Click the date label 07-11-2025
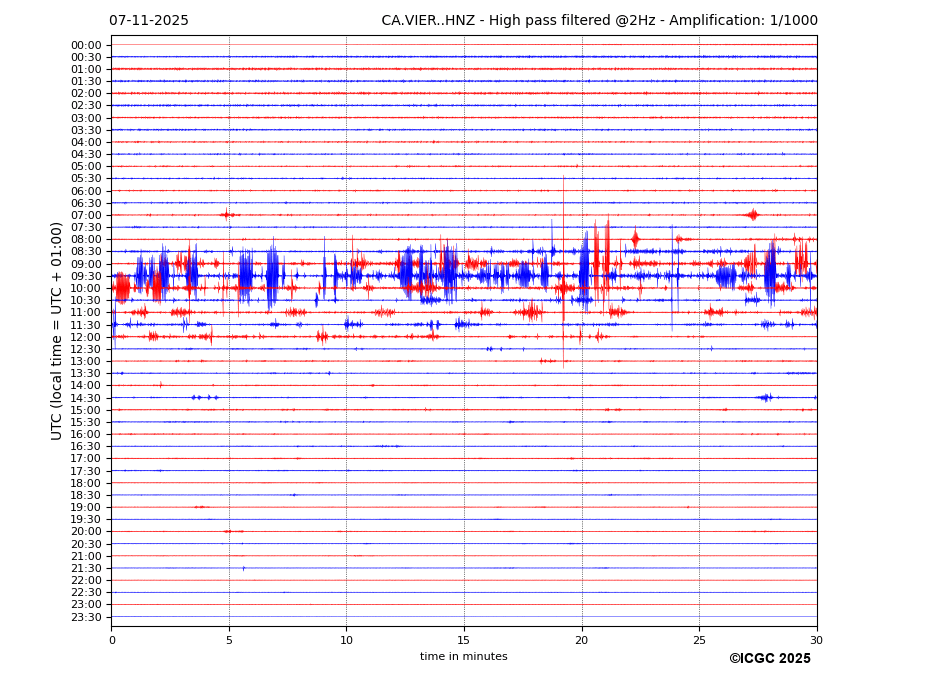This screenshot has height=696, width=927. point(148,20)
